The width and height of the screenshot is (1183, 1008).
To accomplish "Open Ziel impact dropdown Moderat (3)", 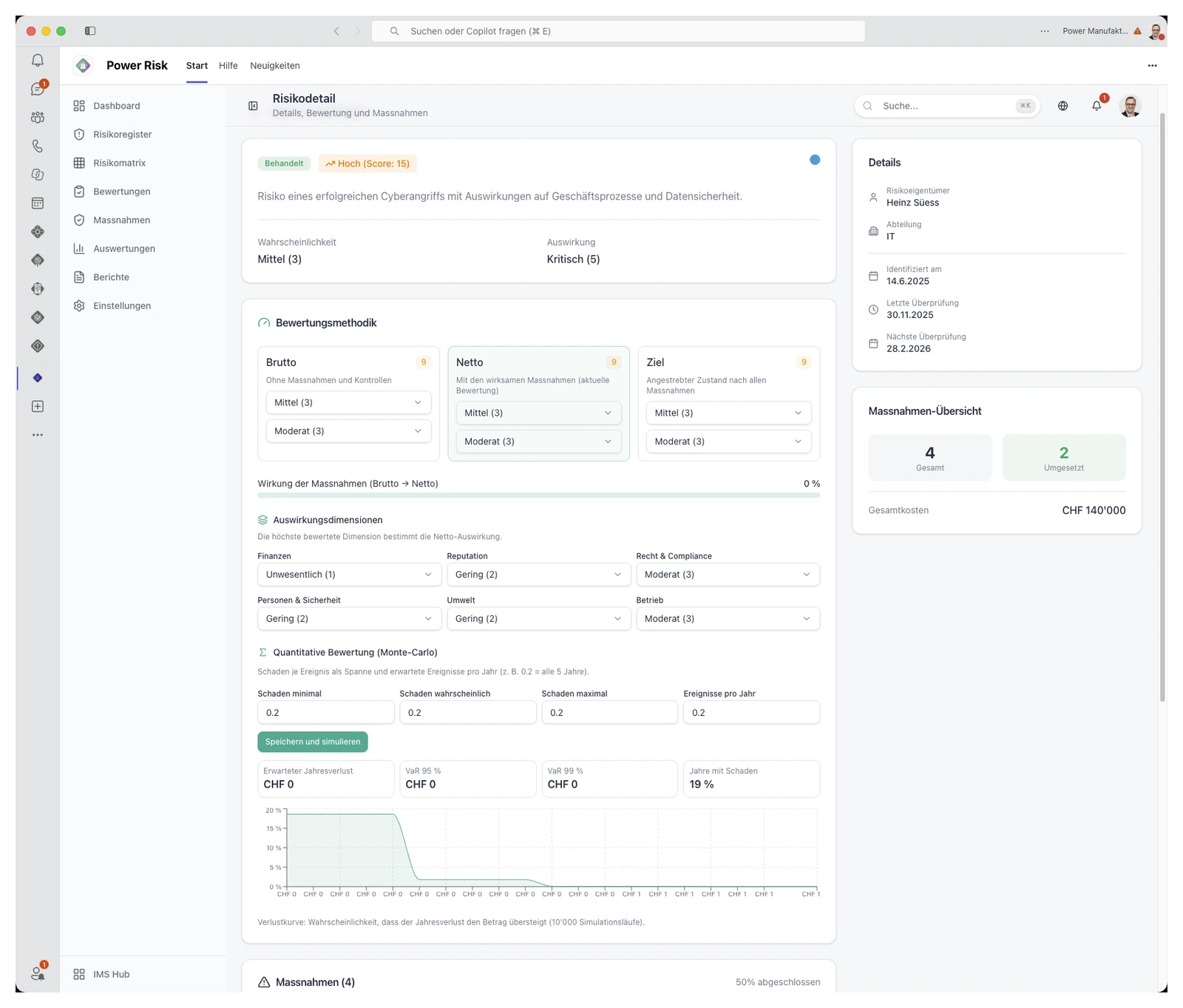I will click(728, 442).
